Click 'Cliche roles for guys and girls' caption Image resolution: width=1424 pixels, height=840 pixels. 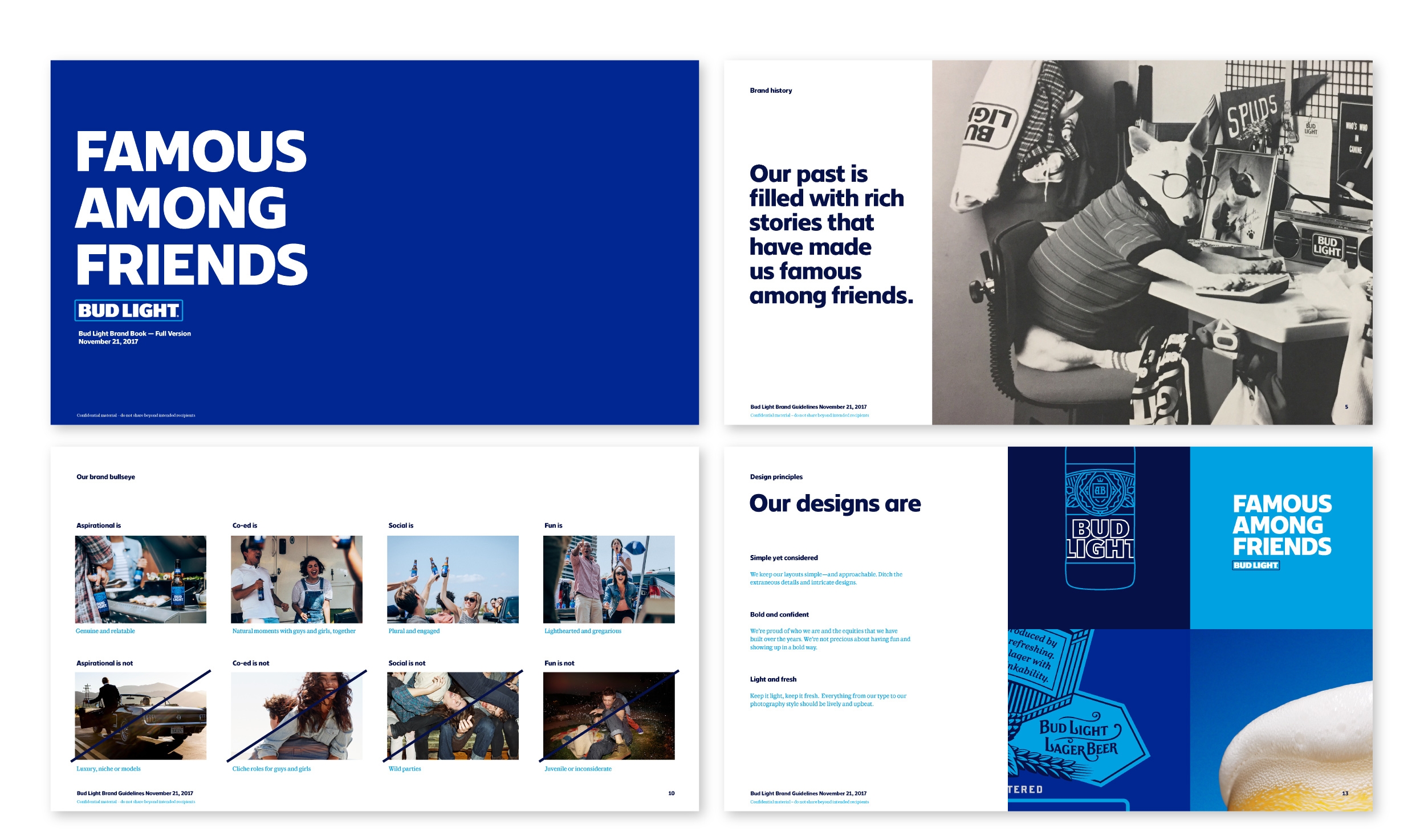pos(271,769)
